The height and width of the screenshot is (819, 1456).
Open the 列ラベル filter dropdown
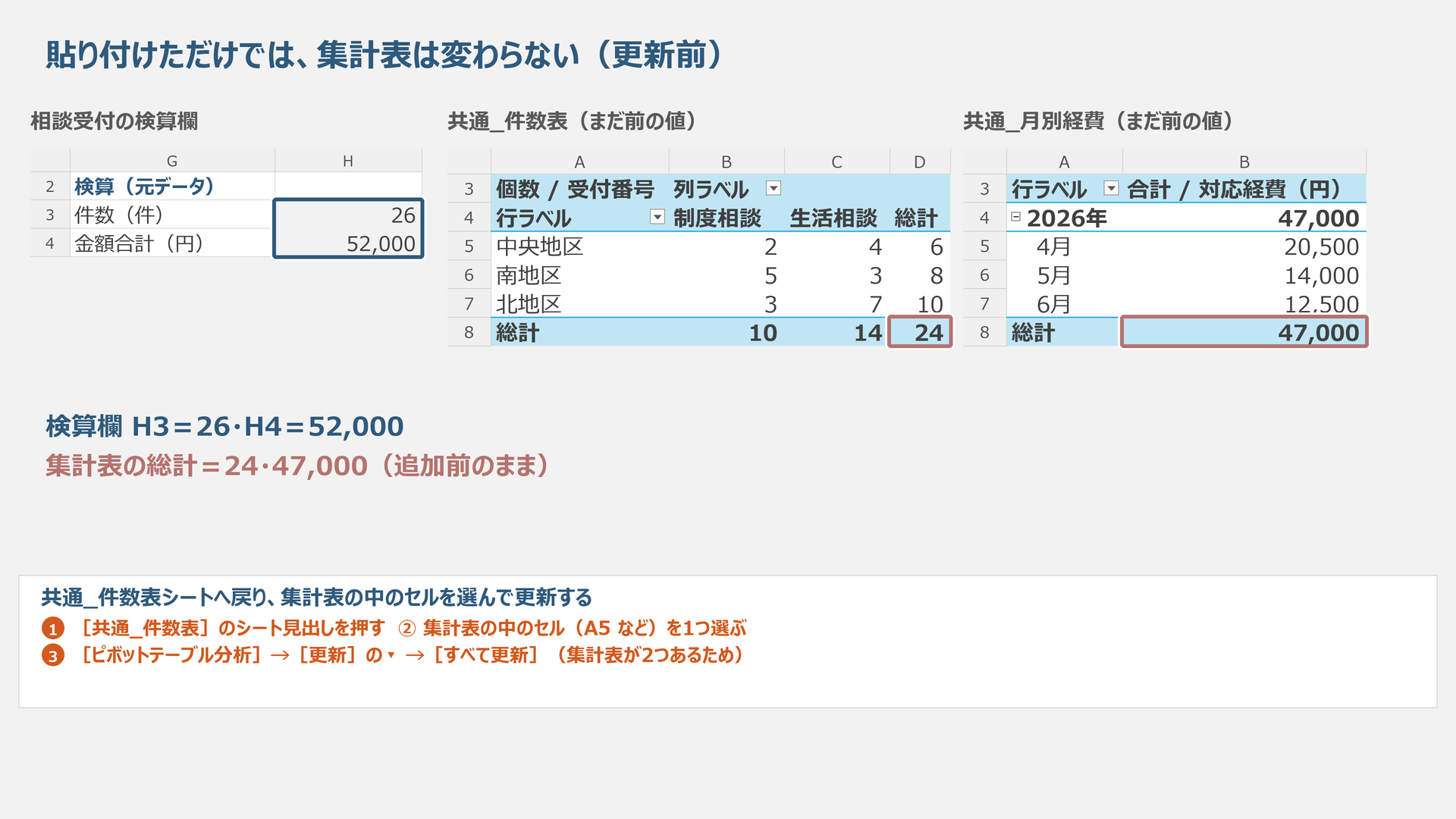773,188
